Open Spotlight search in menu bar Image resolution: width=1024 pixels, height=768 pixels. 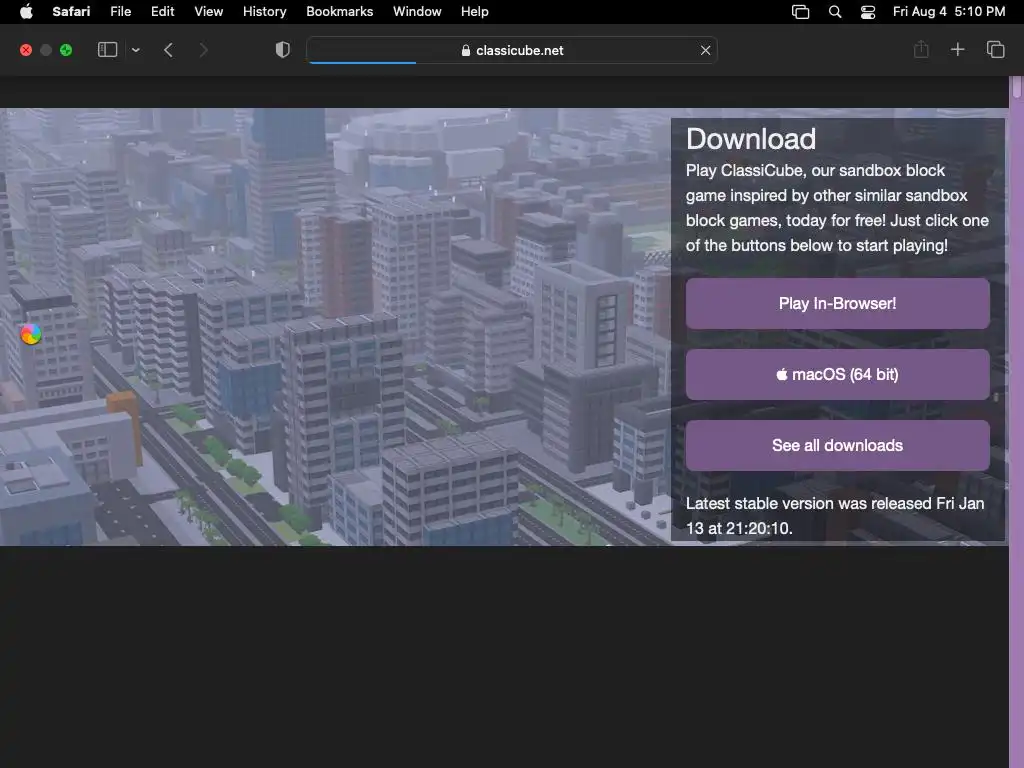[x=835, y=12]
